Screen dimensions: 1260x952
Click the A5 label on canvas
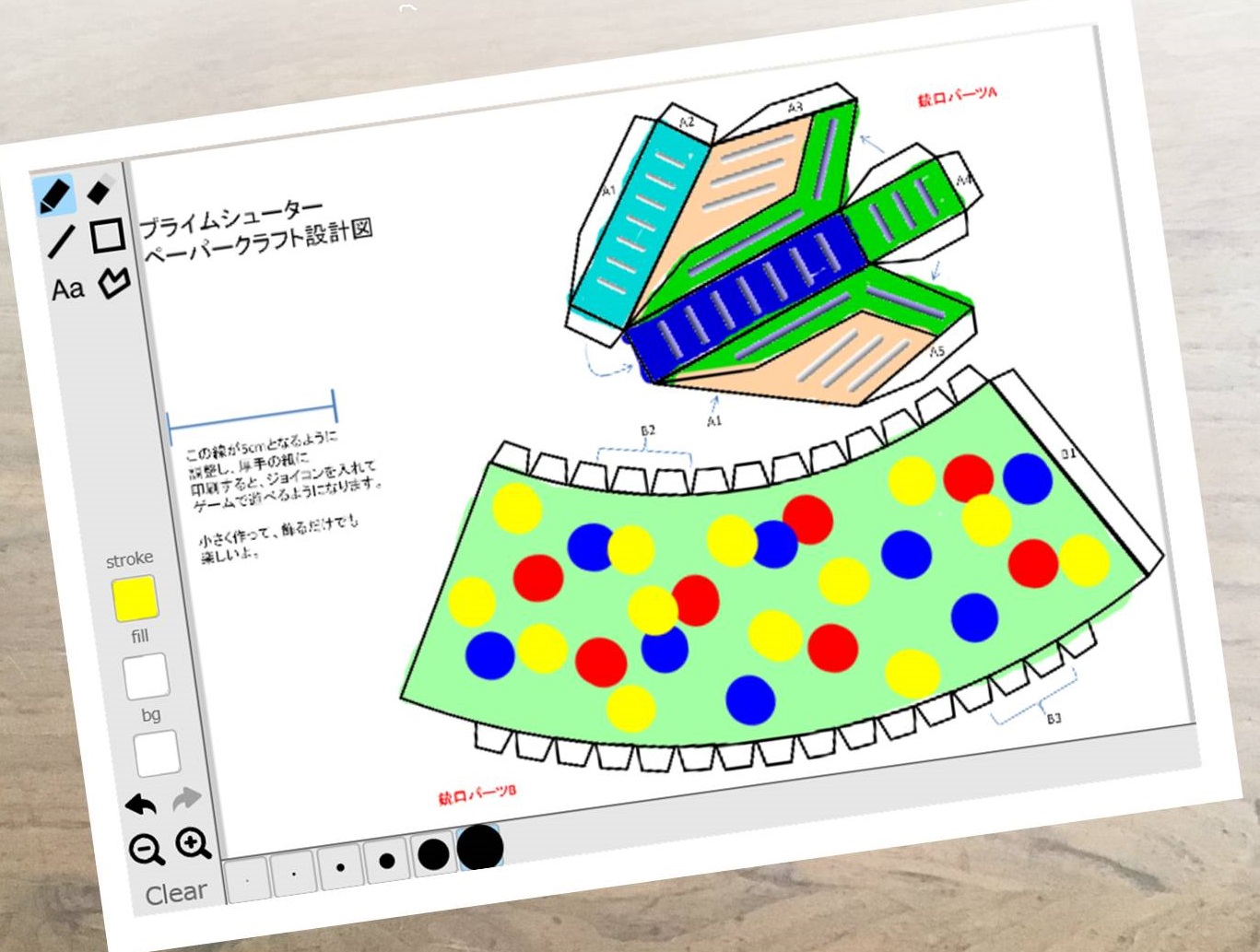coord(936,351)
